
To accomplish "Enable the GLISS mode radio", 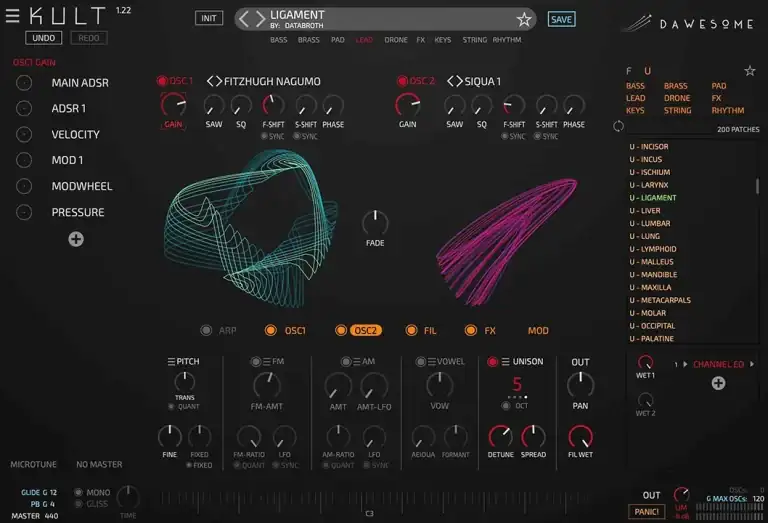I will click(78, 503).
